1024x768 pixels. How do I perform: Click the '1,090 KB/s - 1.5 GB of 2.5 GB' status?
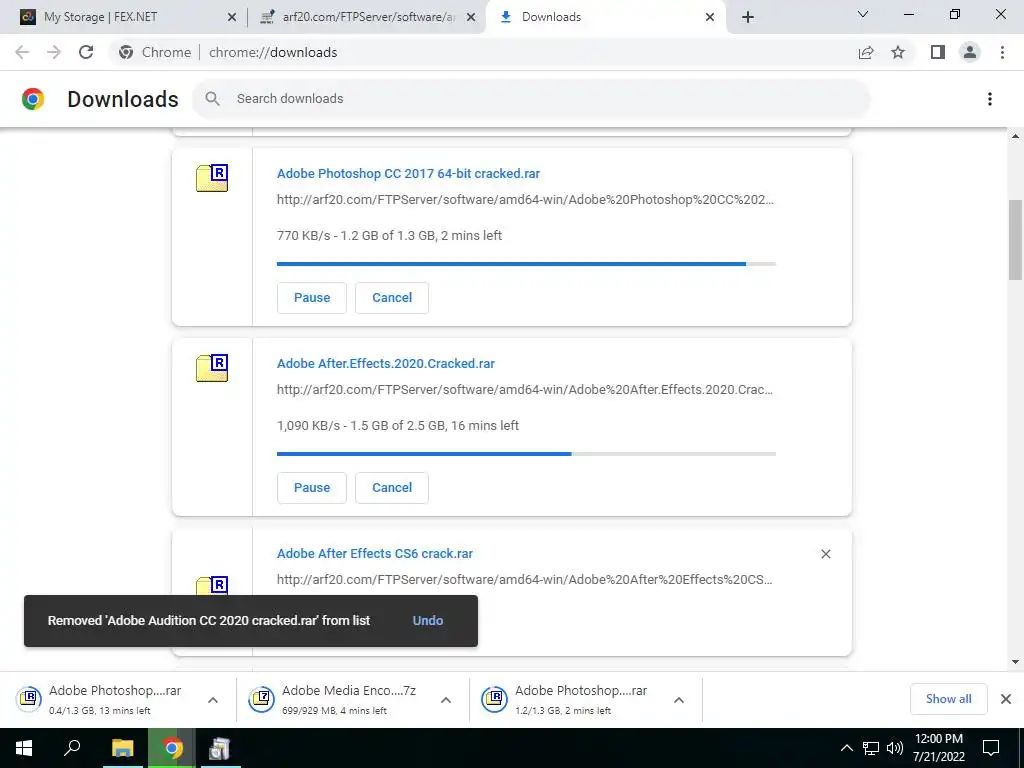(398, 426)
